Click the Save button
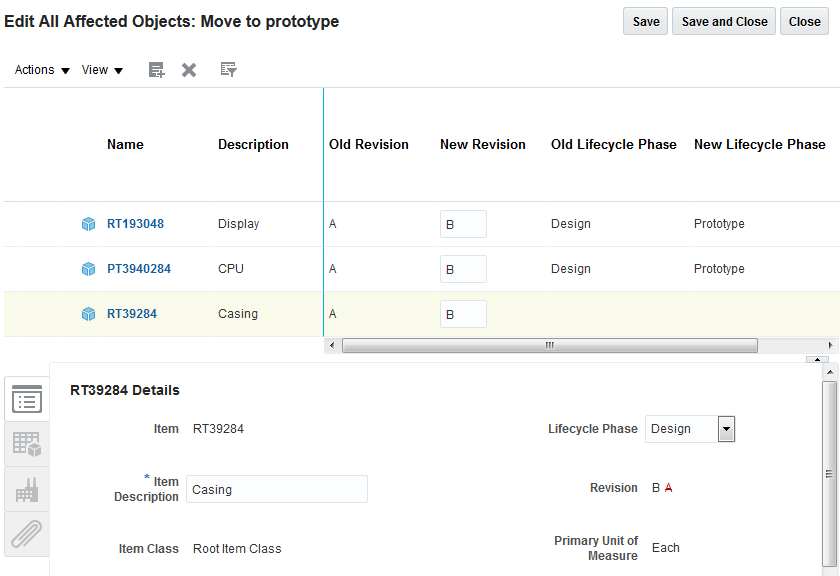The image size is (840, 576). click(646, 22)
